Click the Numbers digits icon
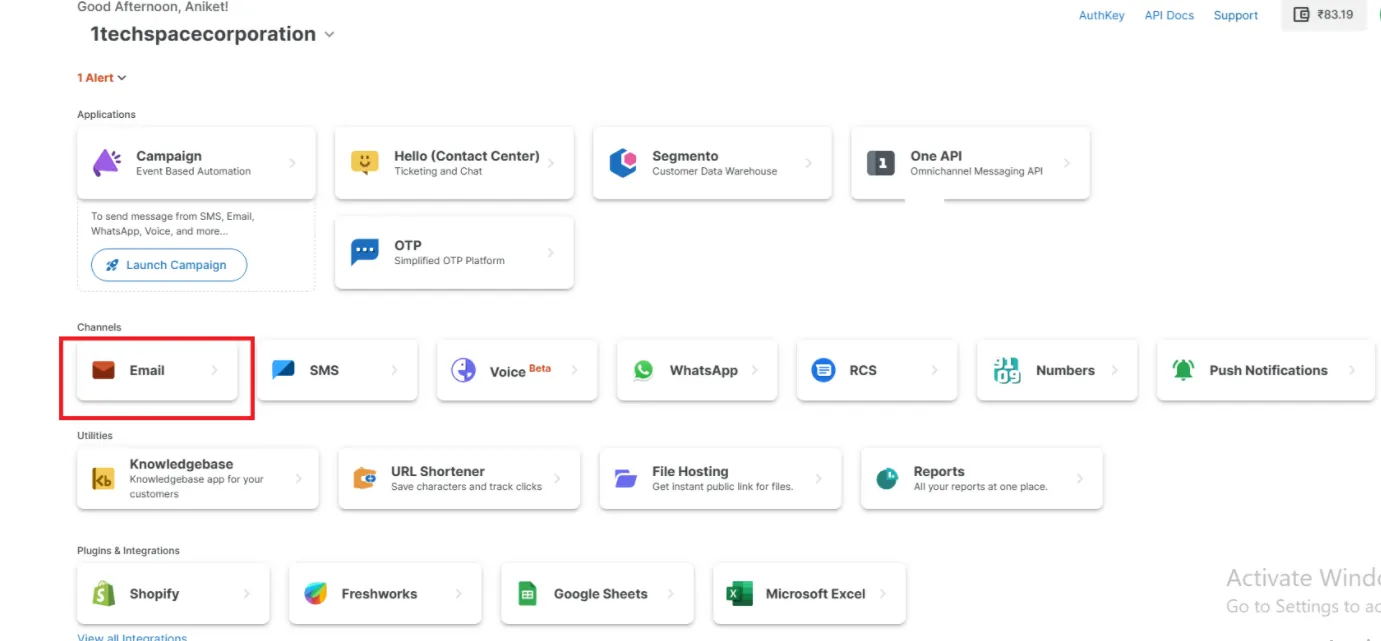This screenshot has width=1381, height=641. coord(1007,370)
